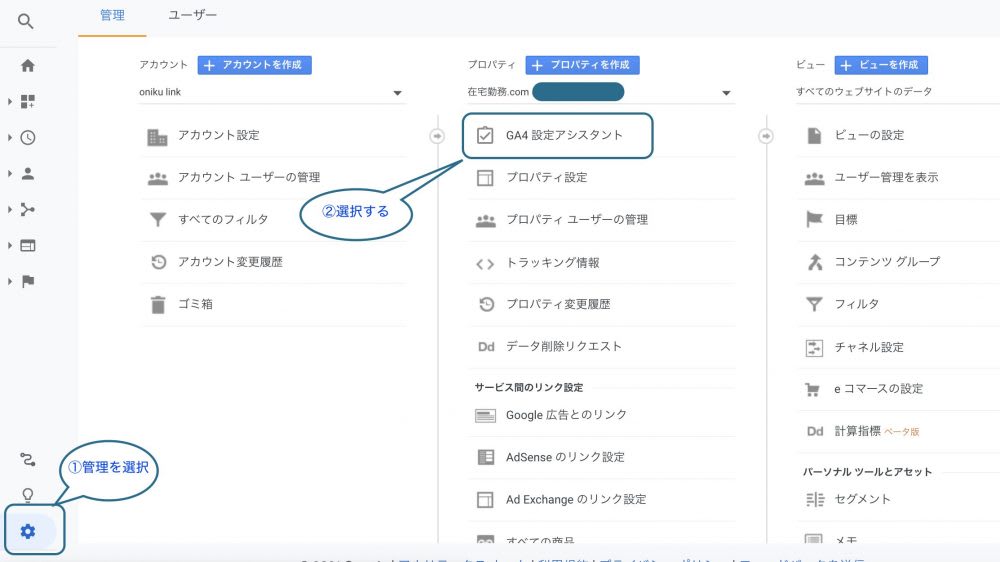This screenshot has width=1000, height=562.
Task: Switch to the ユーザー tab
Action: click(193, 15)
